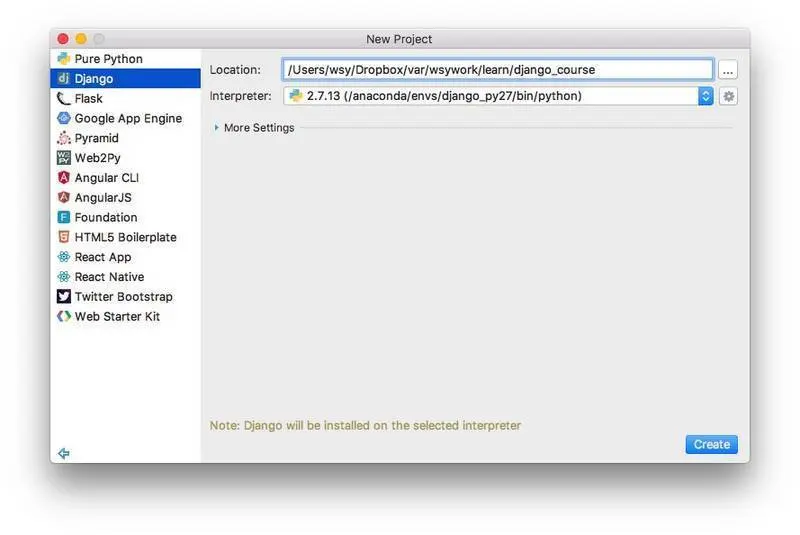This screenshot has width=800, height=535.
Task: Click the Interpreter label
Action: click(240, 96)
